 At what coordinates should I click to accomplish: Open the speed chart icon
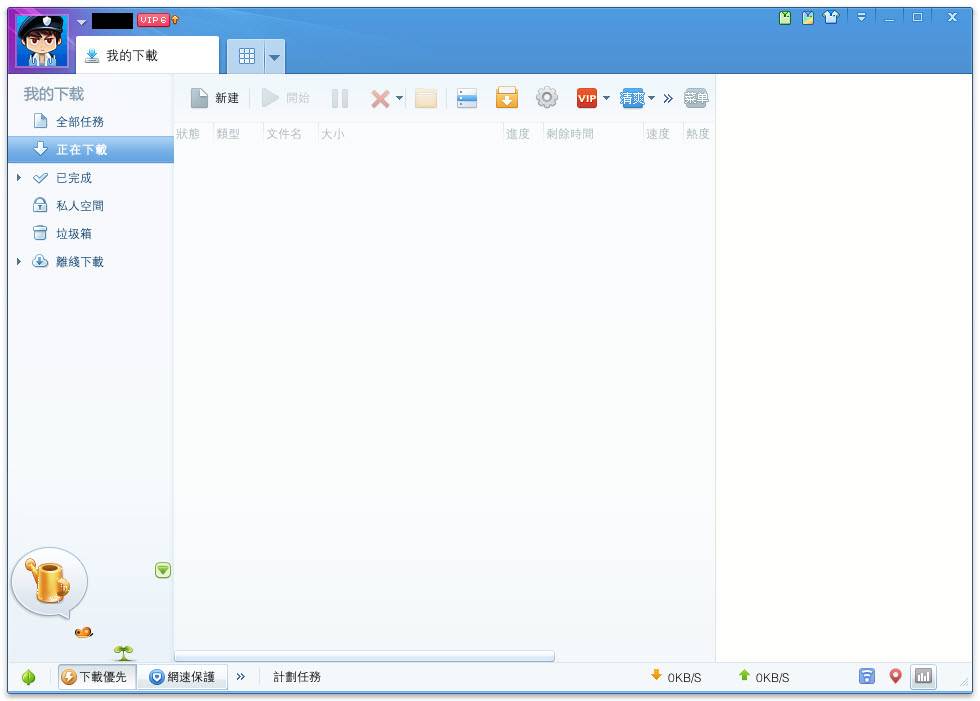tap(924, 676)
